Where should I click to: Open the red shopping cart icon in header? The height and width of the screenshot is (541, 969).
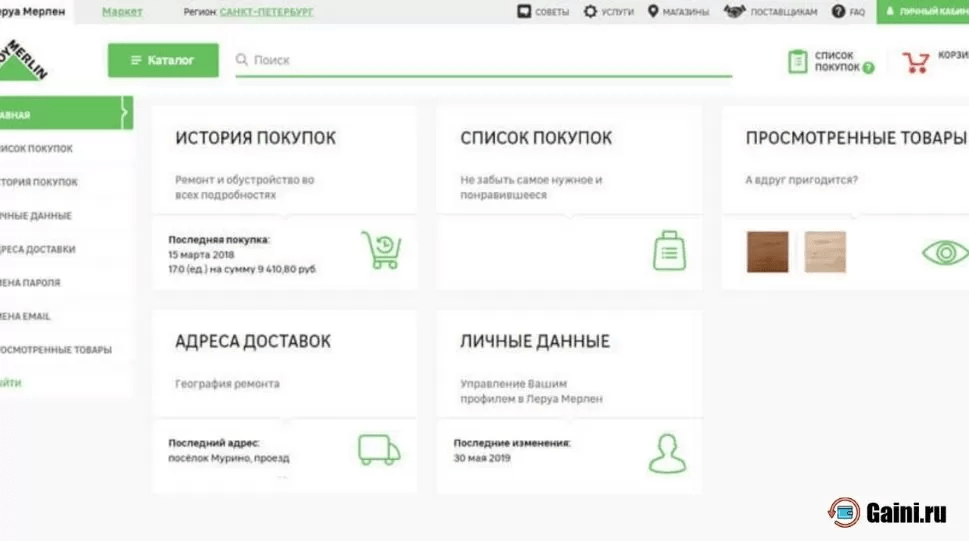(915, 62)
